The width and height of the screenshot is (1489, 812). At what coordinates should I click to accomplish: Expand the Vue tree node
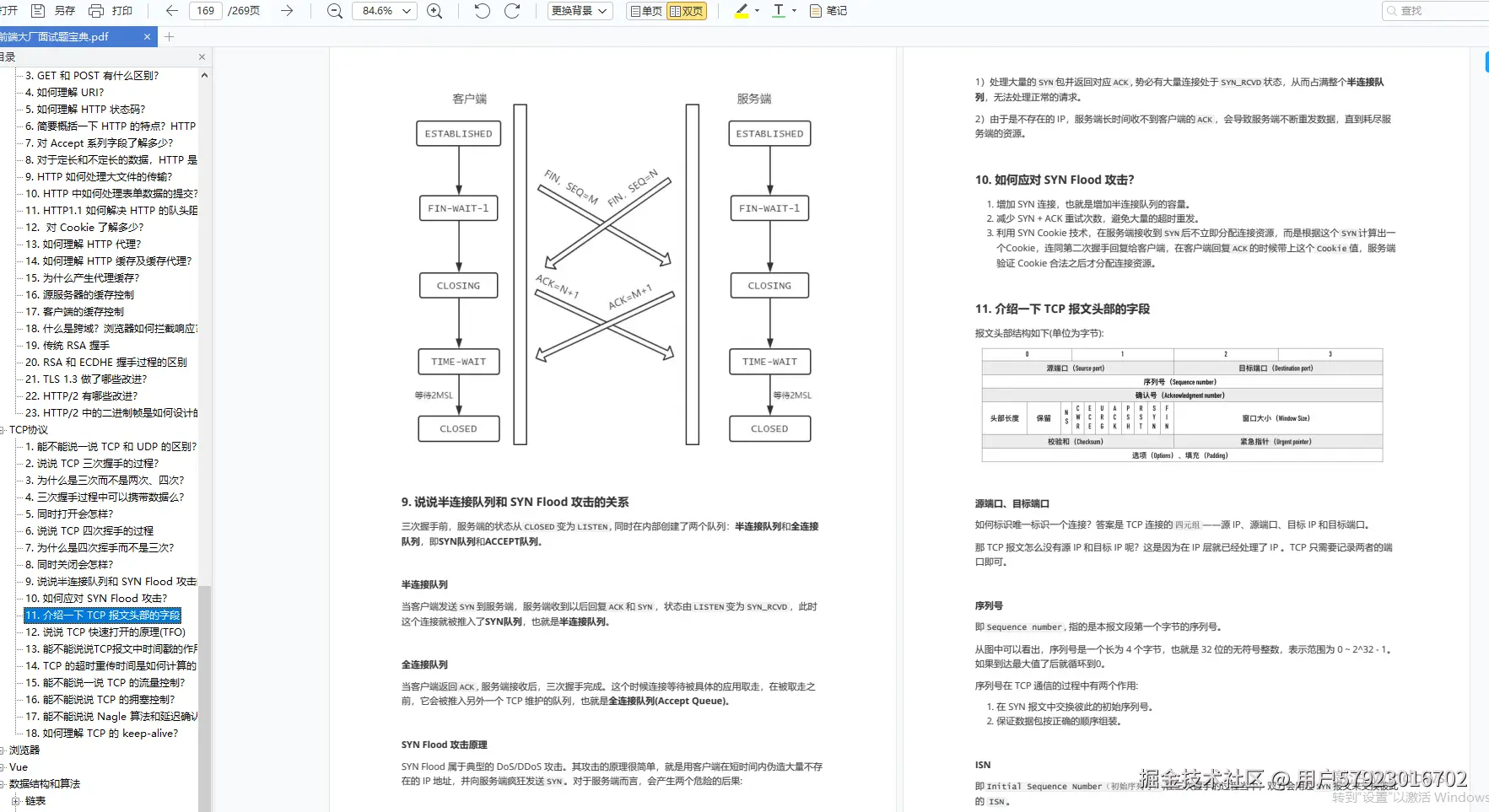[3, 767]
